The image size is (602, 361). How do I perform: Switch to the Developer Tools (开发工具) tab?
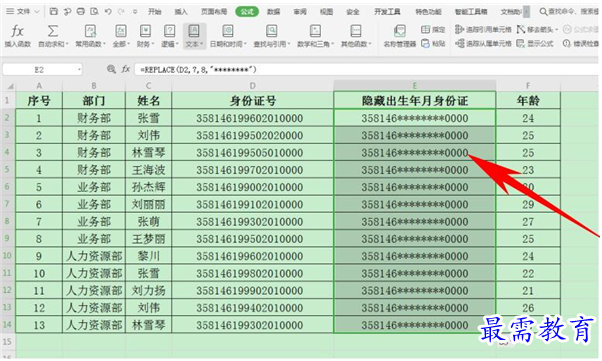tap(387, 12)
